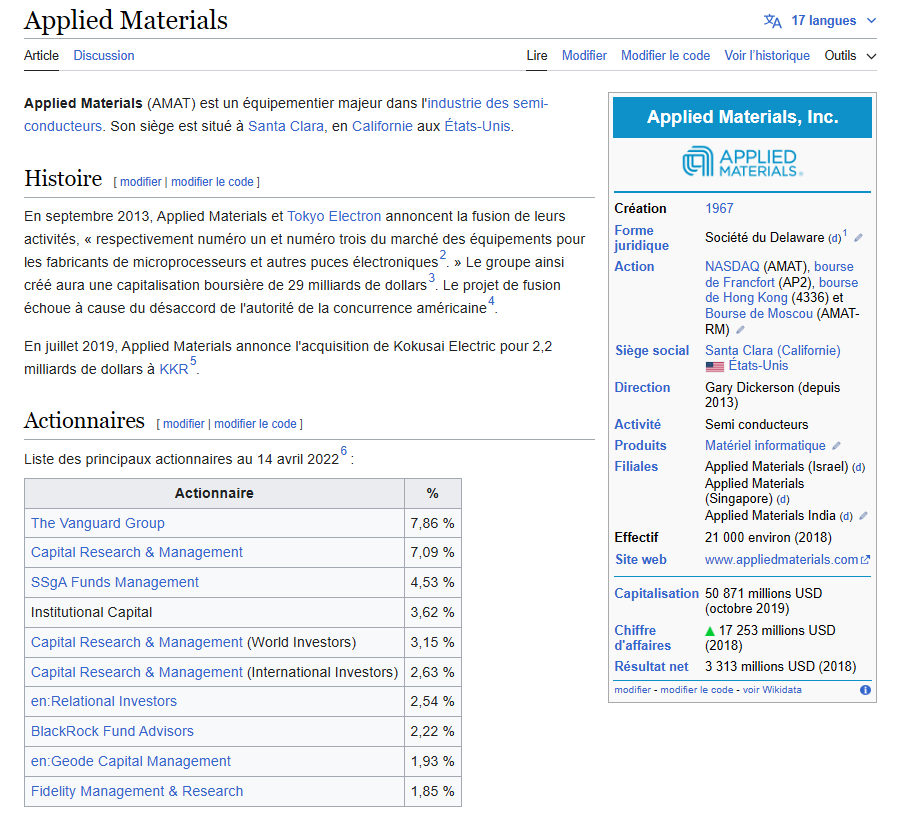Click the Applied Materials logo image
The image size is (907, 831).
[x=742, y=162]
